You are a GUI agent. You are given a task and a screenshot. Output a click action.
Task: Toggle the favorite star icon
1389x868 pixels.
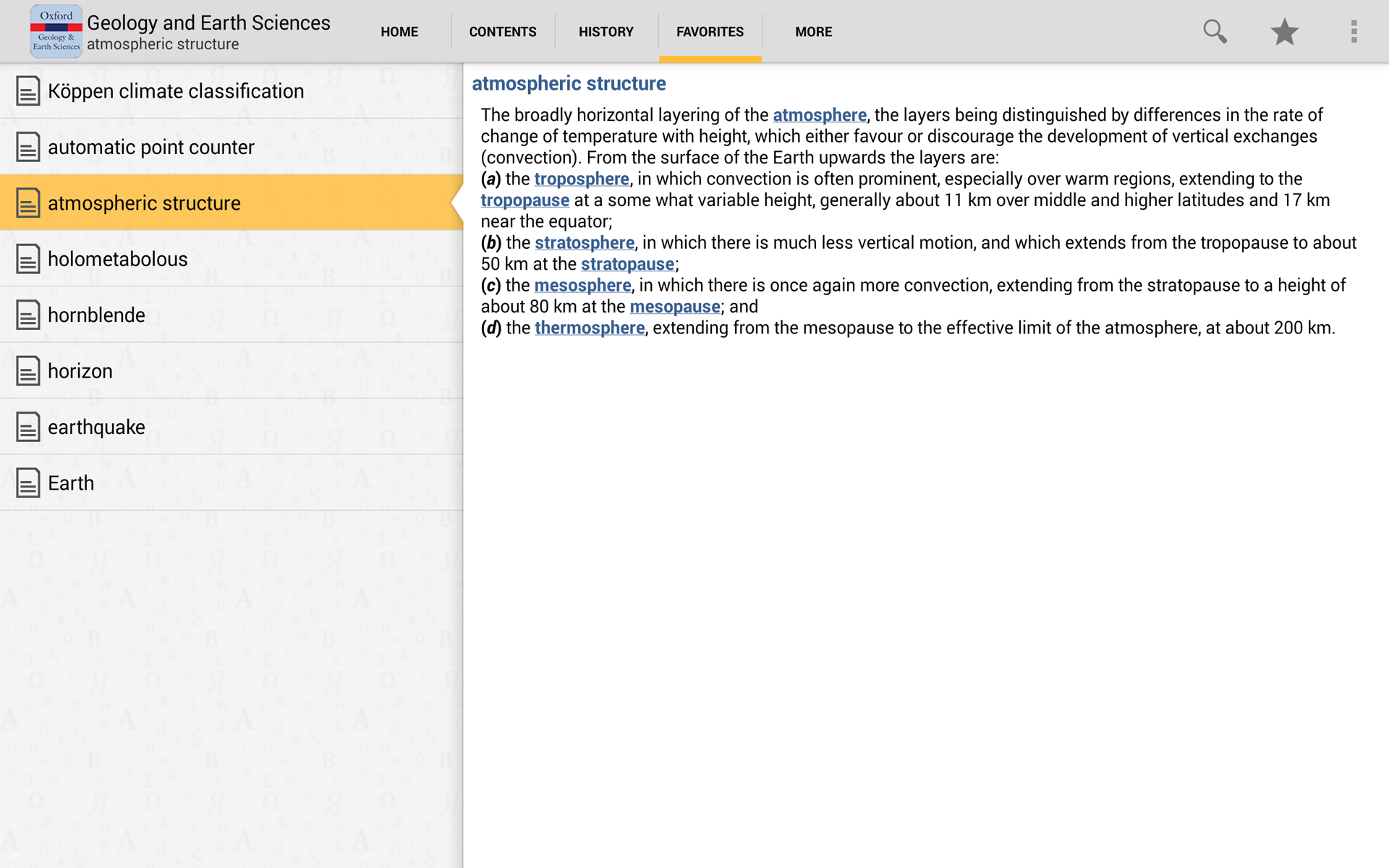tap(1284, 32)
